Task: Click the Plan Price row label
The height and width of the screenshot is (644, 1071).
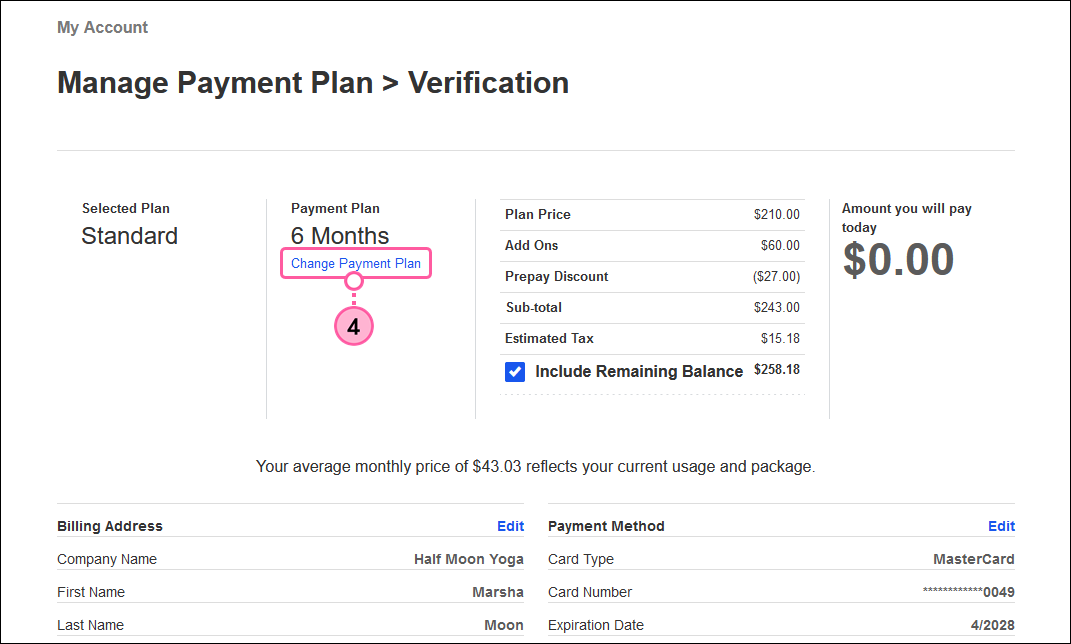Action: coord(538,214)
